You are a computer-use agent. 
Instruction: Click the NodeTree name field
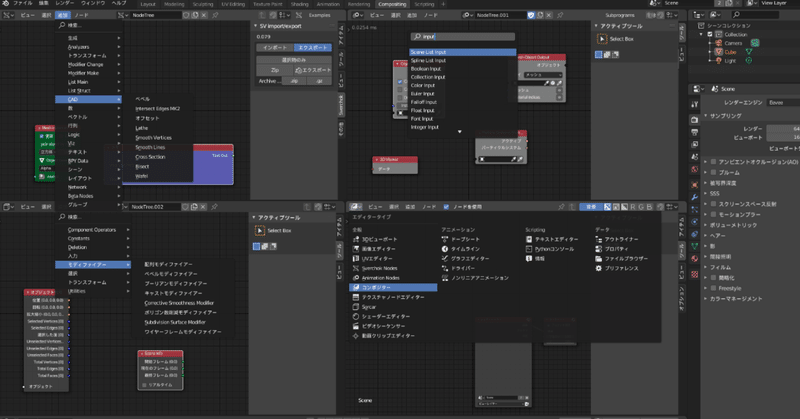(156, 15)
